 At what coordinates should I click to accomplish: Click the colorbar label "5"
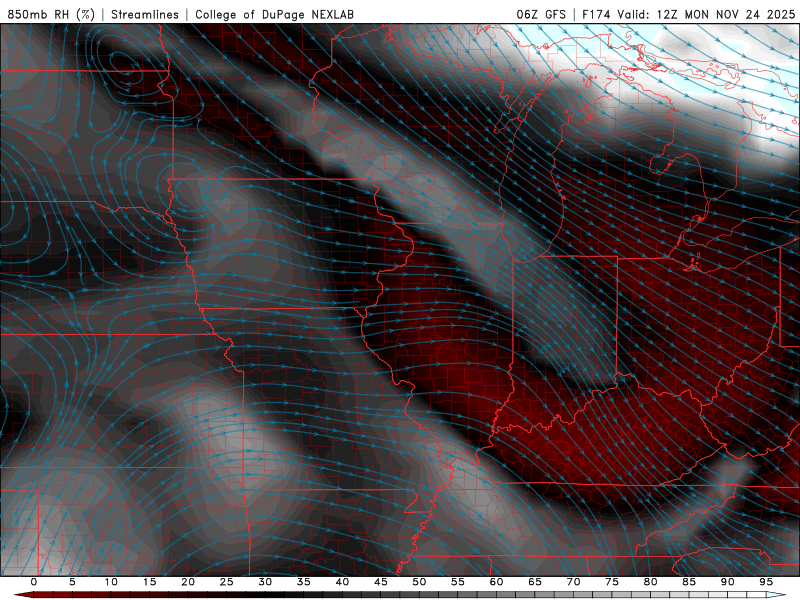click(x=72, y=582)
